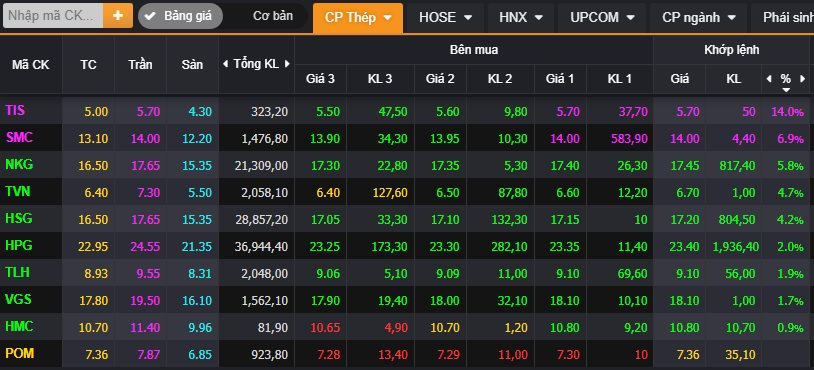Open the CP ngành dropdown
The image size is (814, 370).
(x=699, y=17)
